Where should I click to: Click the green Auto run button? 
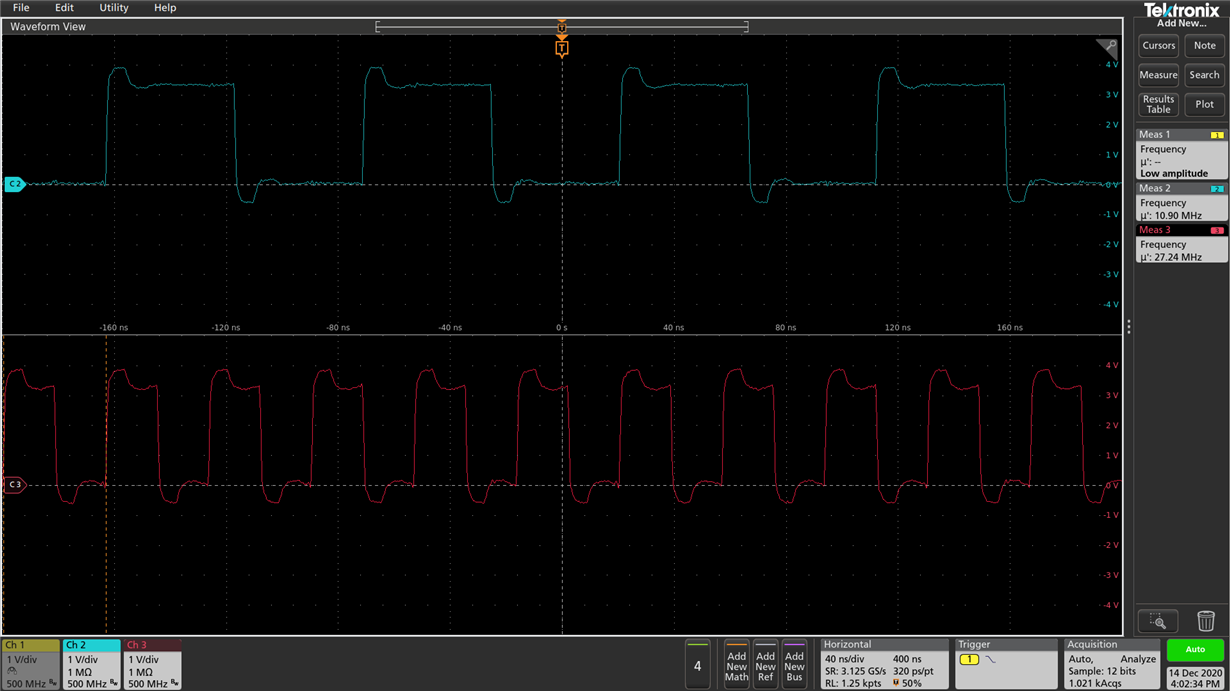pos(1195,650)
